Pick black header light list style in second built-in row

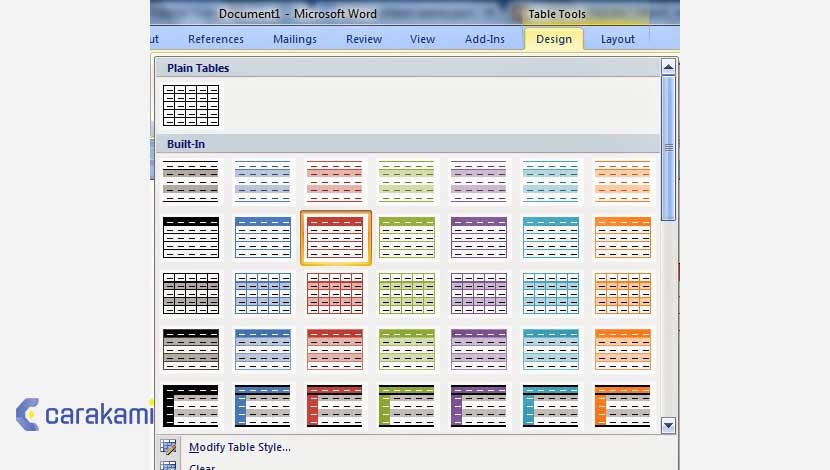pyautogui.click(x=191, y=238)
